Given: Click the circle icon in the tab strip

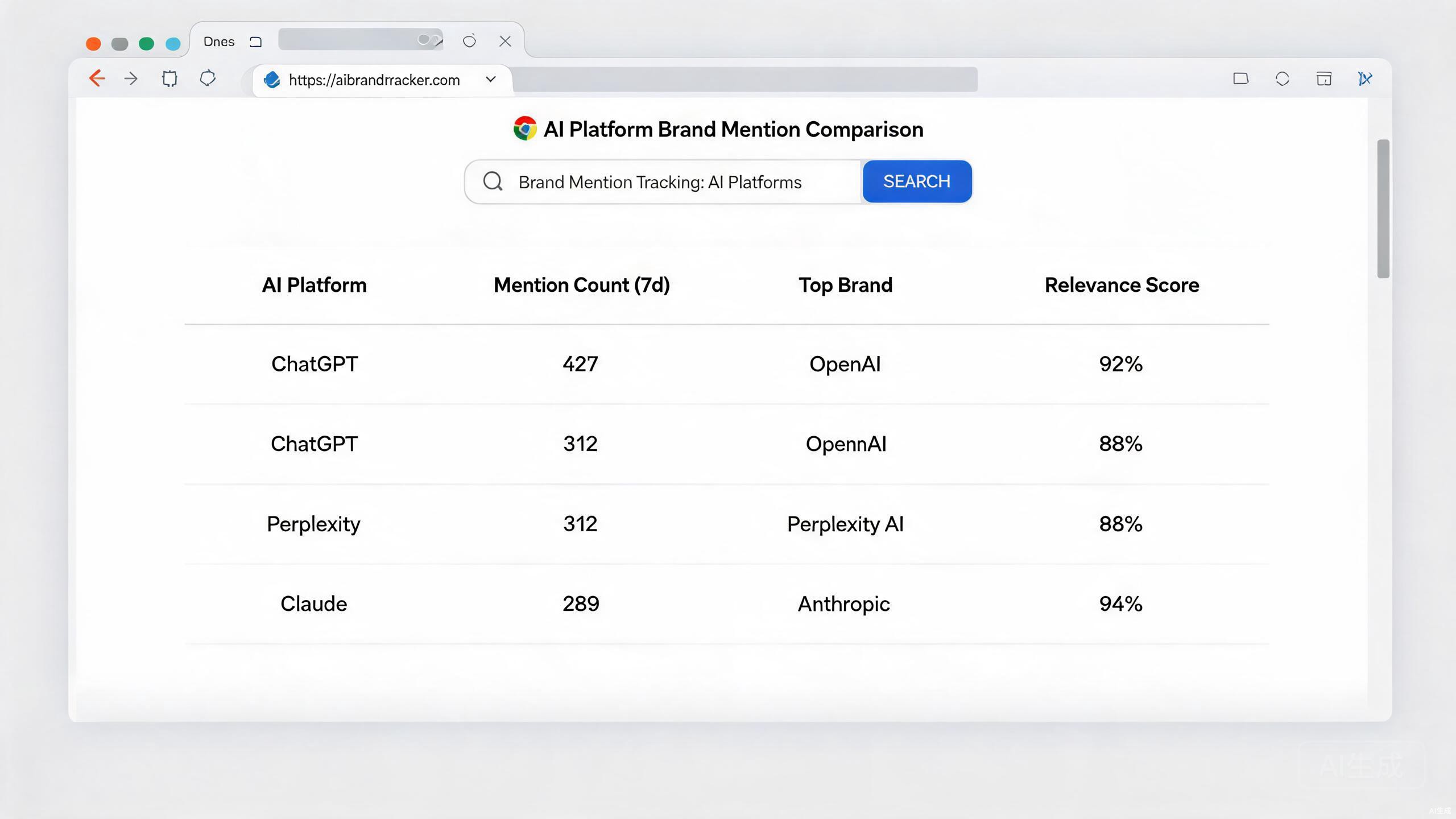Looking at the screenshot, I should pos(469,41).
